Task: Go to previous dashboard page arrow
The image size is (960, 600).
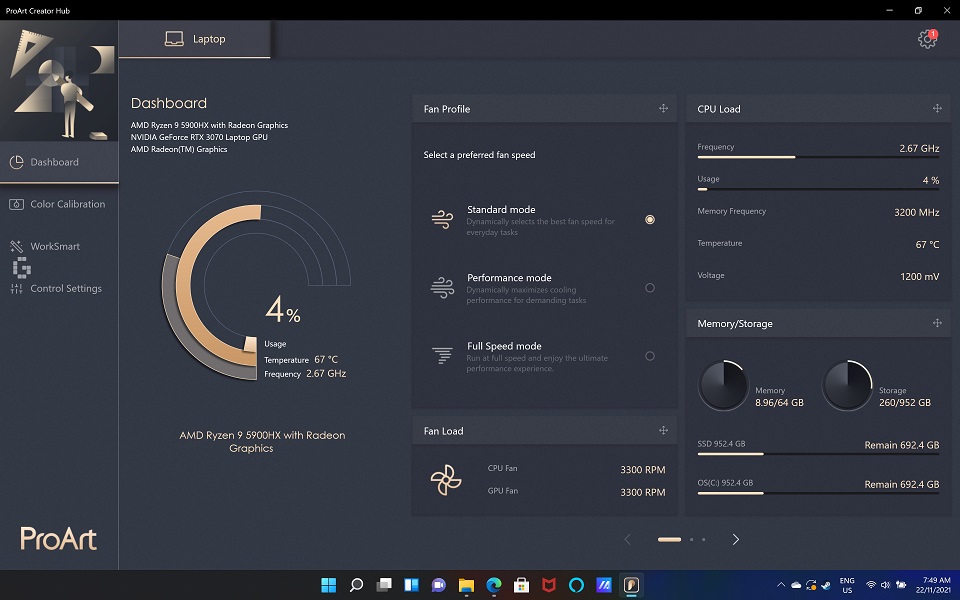Action: (628, 539)
